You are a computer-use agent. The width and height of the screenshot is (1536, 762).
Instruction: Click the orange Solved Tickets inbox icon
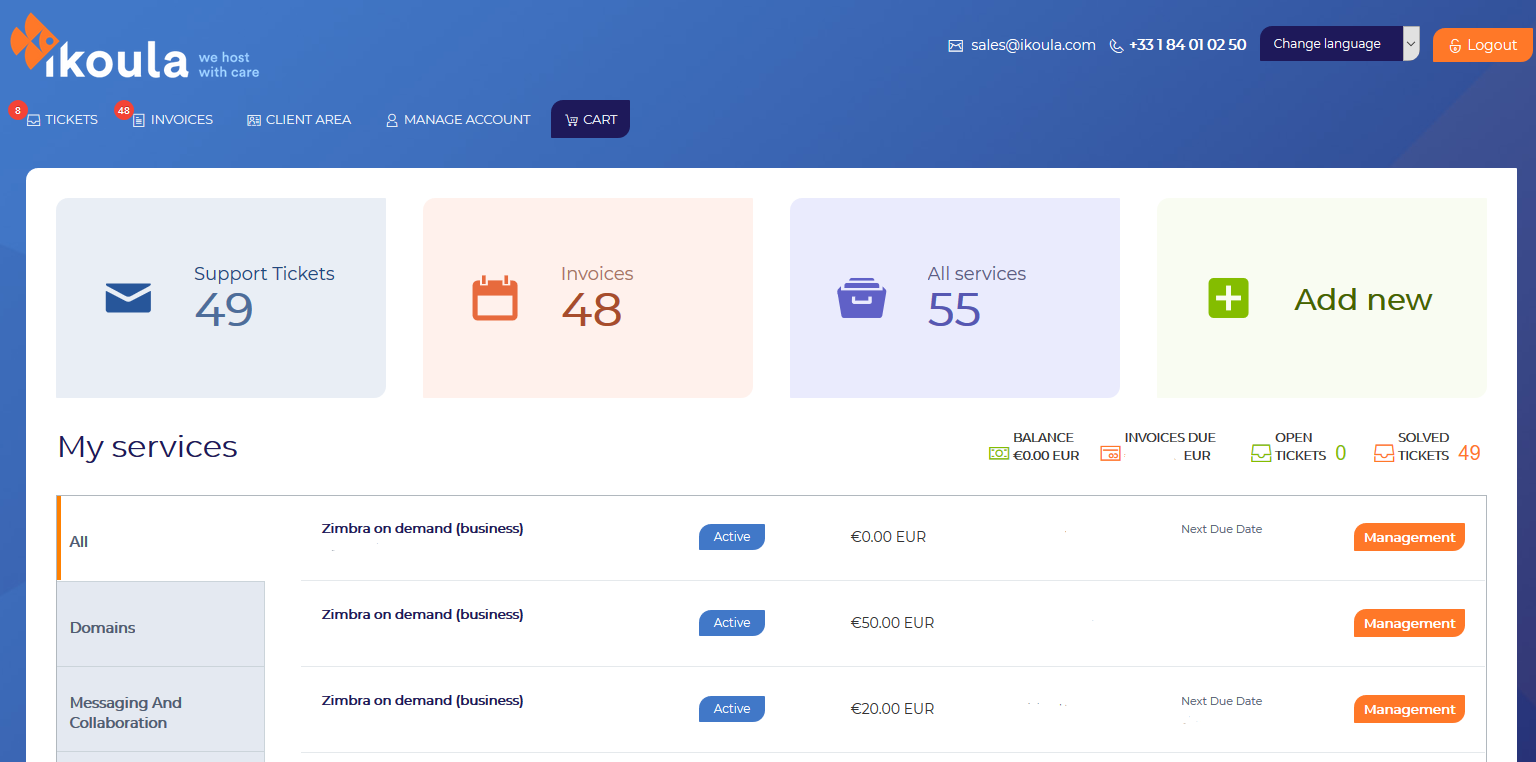[1384, 453]
